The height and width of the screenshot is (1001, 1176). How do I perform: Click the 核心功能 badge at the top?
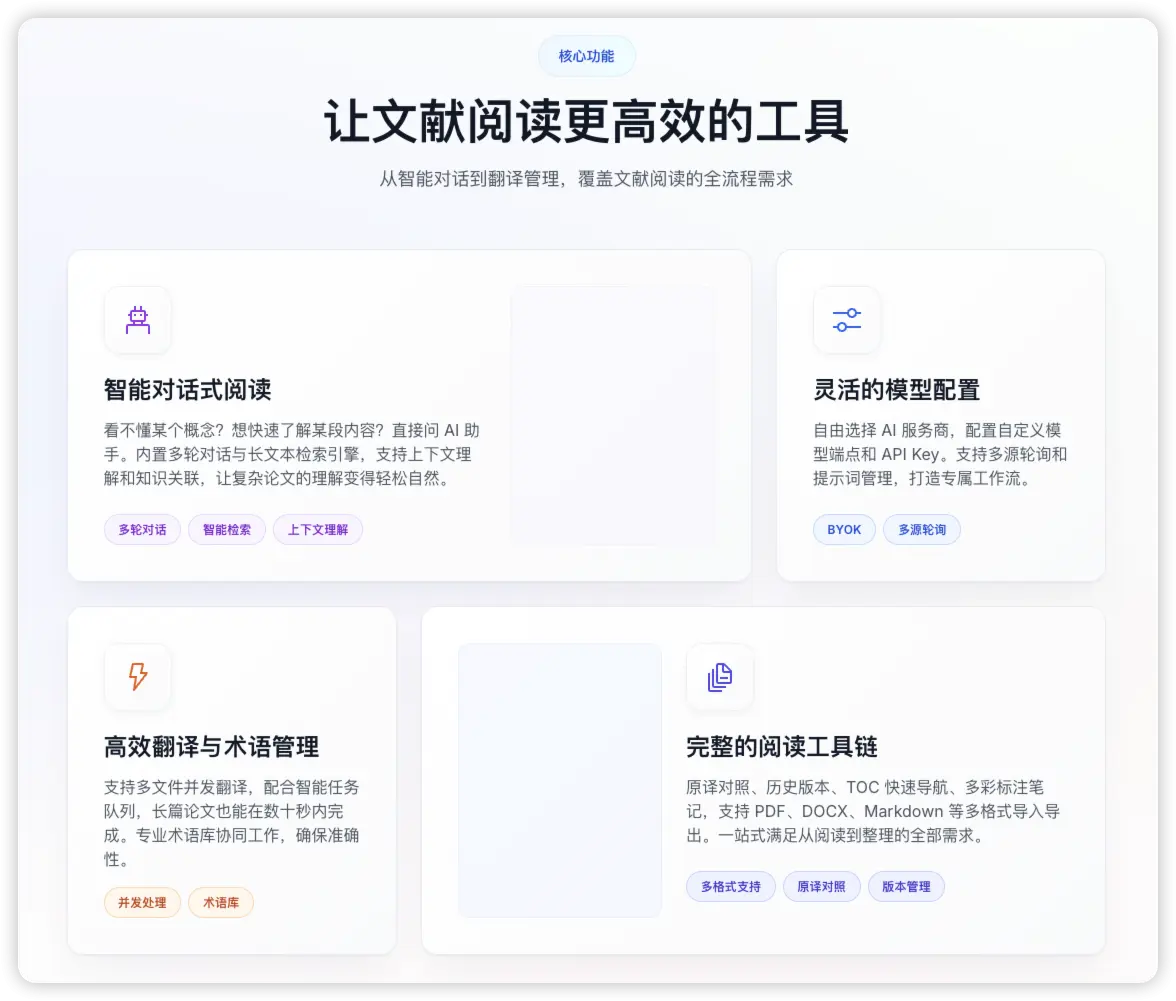(586, 56)
